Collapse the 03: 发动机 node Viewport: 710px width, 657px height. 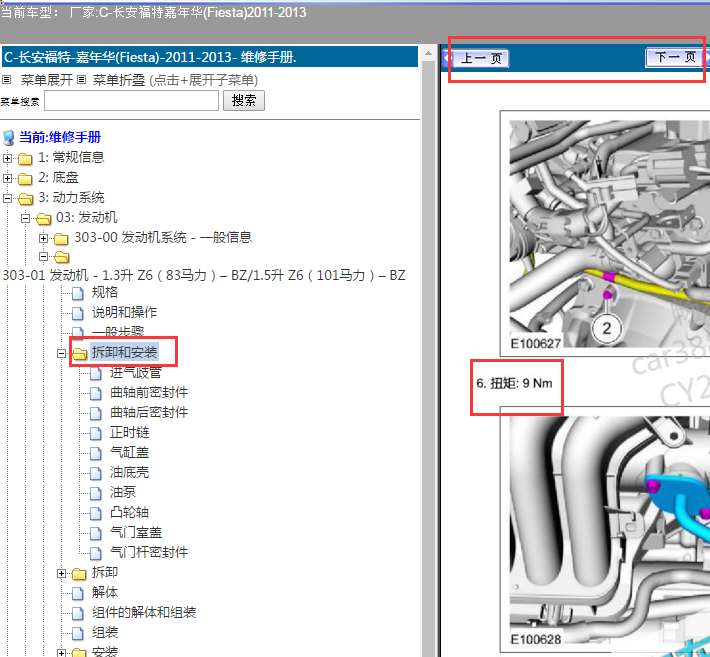pos(25,219)
